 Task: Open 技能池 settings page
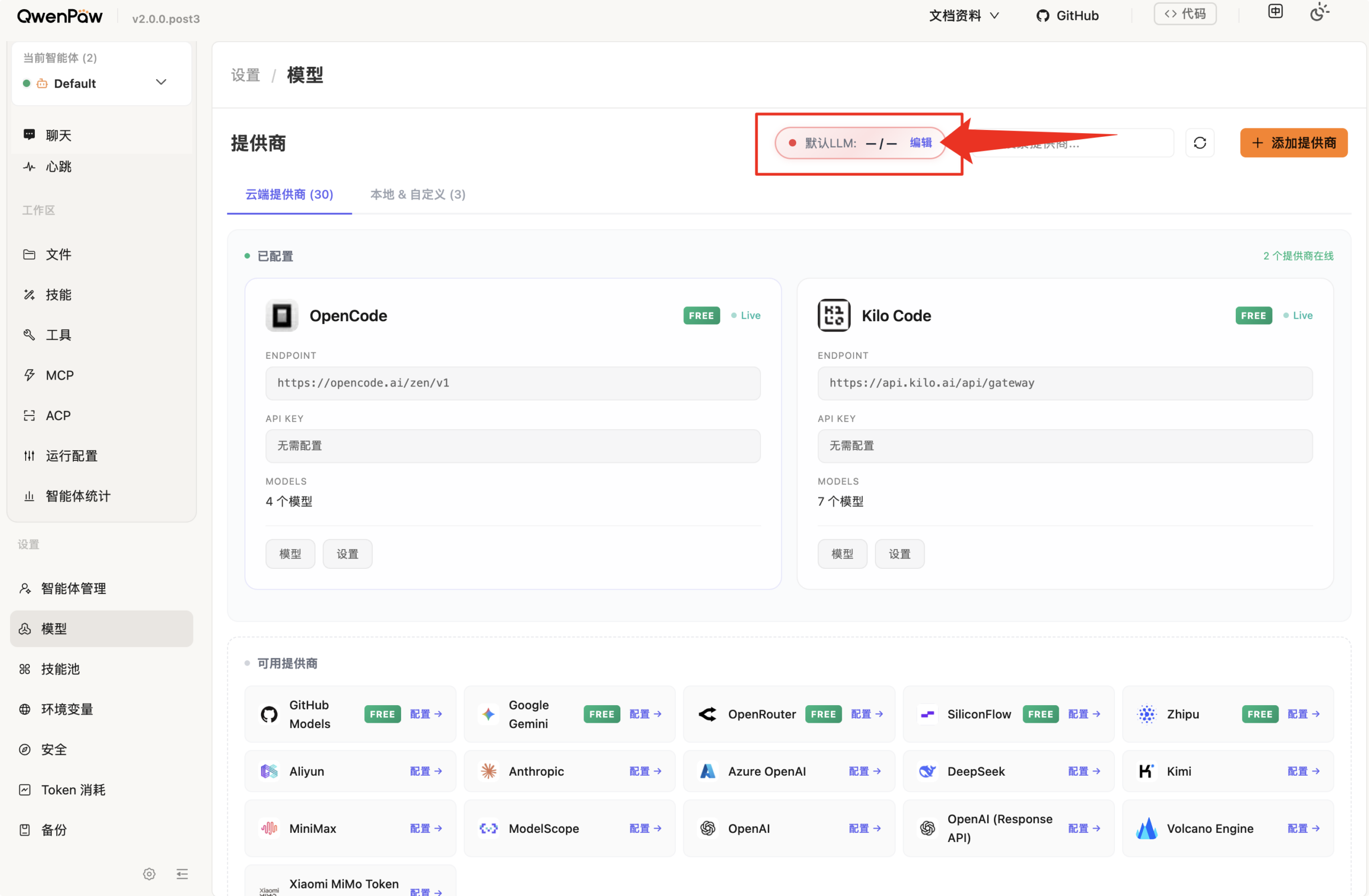click(x=101, y=669)
